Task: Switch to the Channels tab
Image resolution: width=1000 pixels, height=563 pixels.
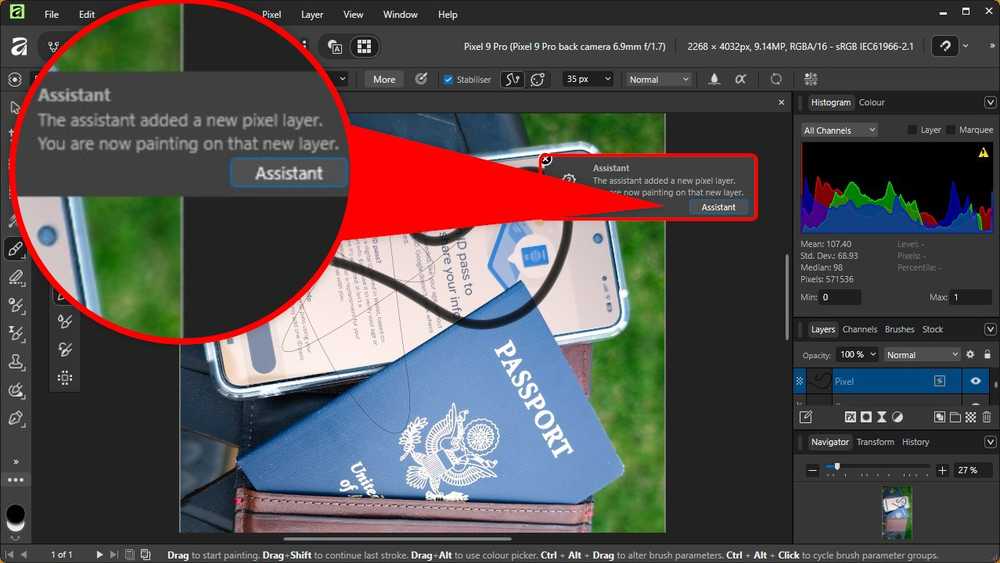Action: point(860,329)
